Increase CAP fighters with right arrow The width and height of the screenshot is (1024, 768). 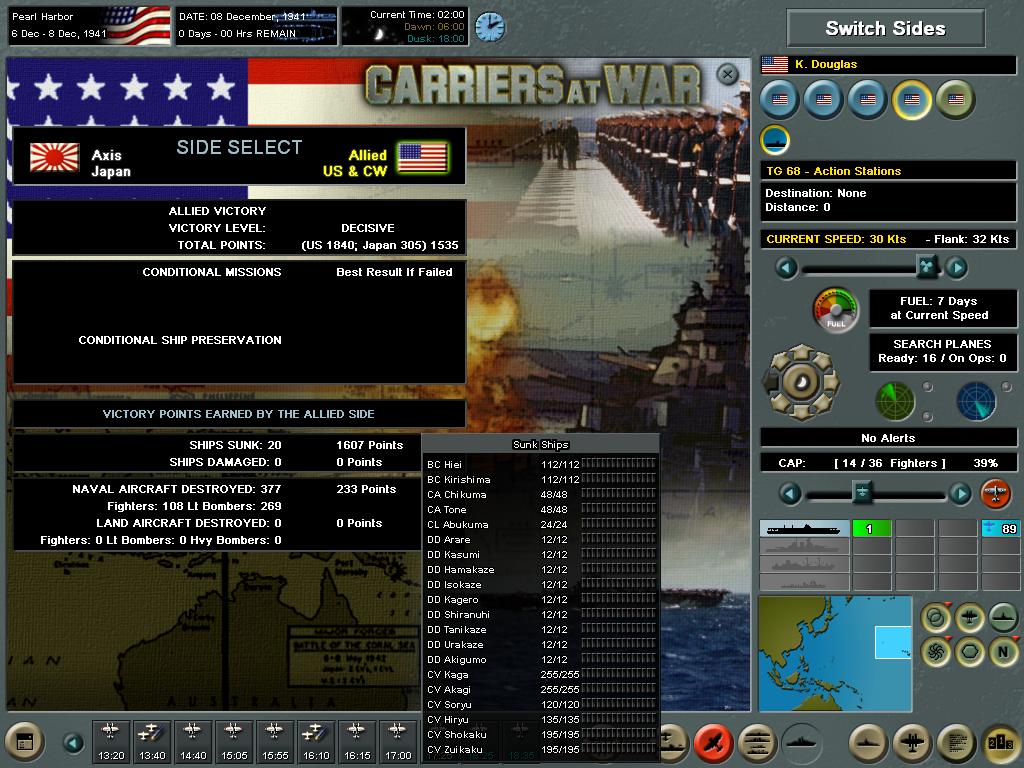coord(960,493)
